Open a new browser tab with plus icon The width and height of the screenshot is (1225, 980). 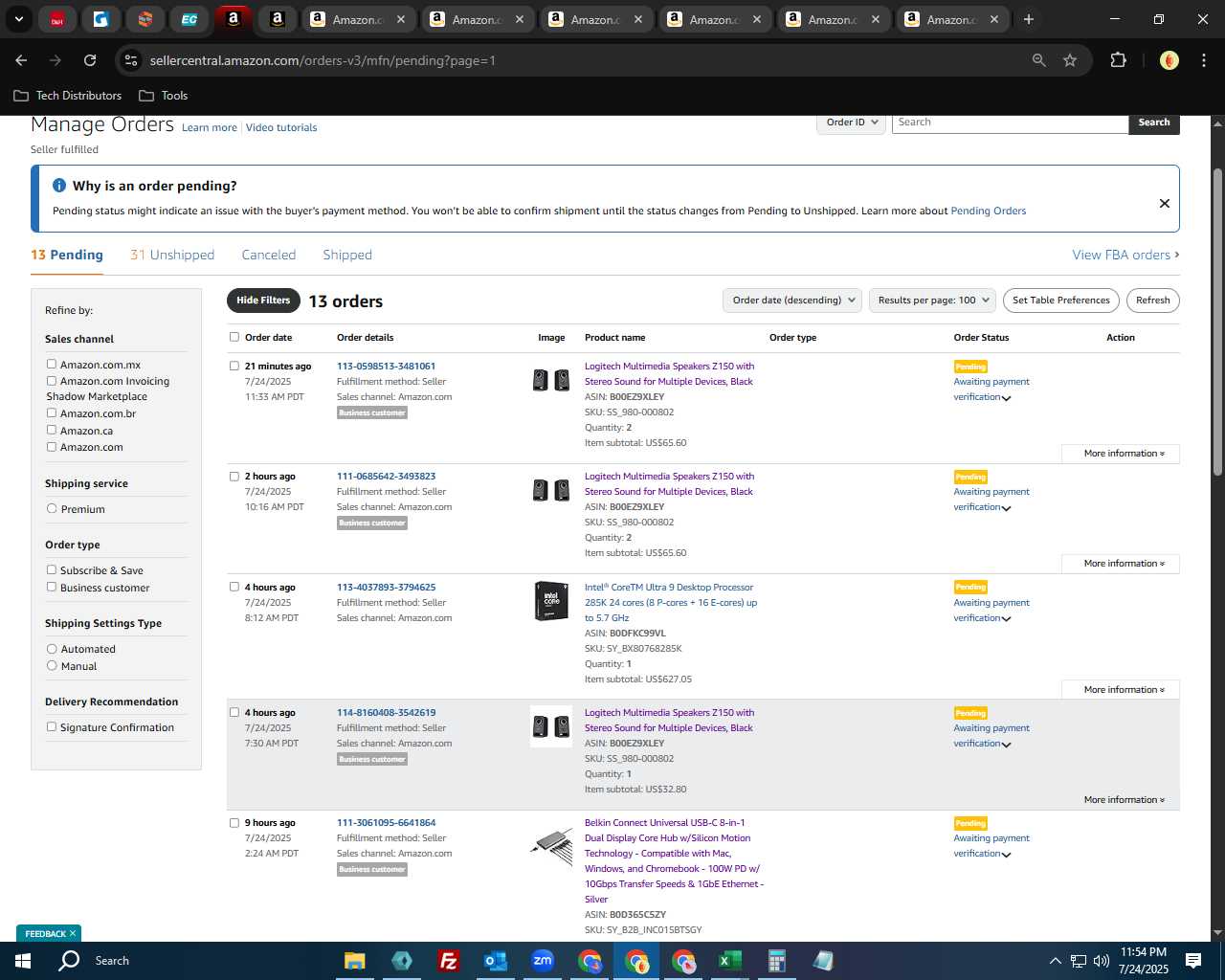pyautogui.click(x=1029, y=19)
